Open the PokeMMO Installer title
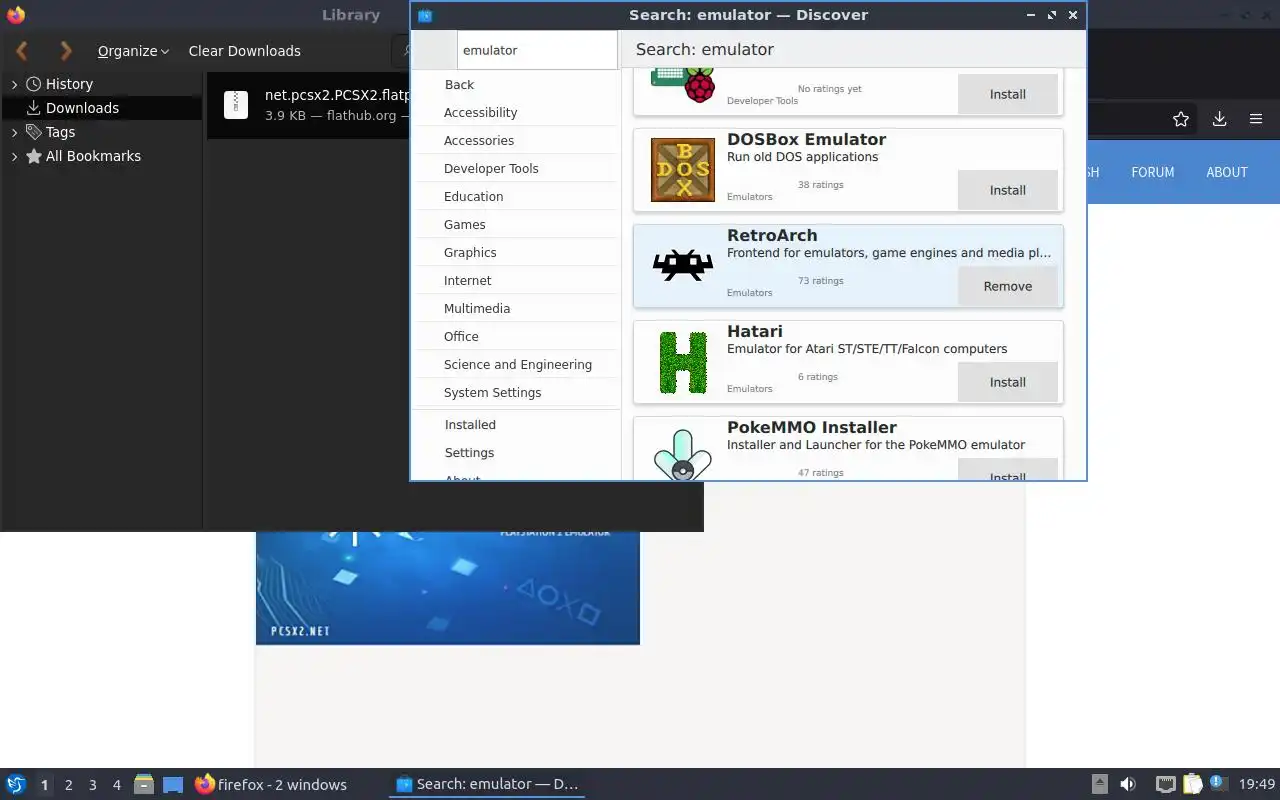 pyautogui.click(x=812, y=427)
